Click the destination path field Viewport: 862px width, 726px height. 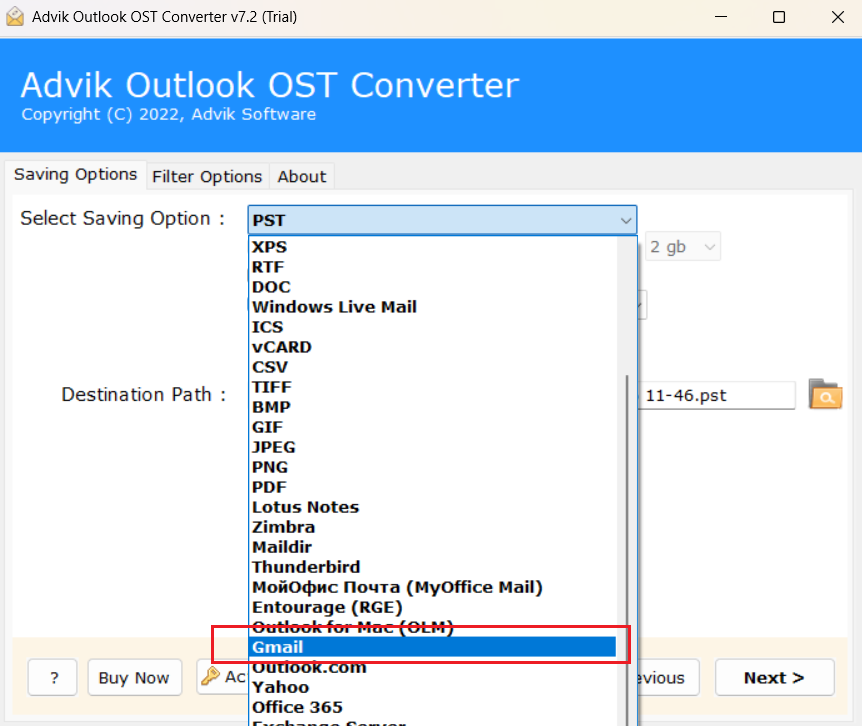coord(716,395)
